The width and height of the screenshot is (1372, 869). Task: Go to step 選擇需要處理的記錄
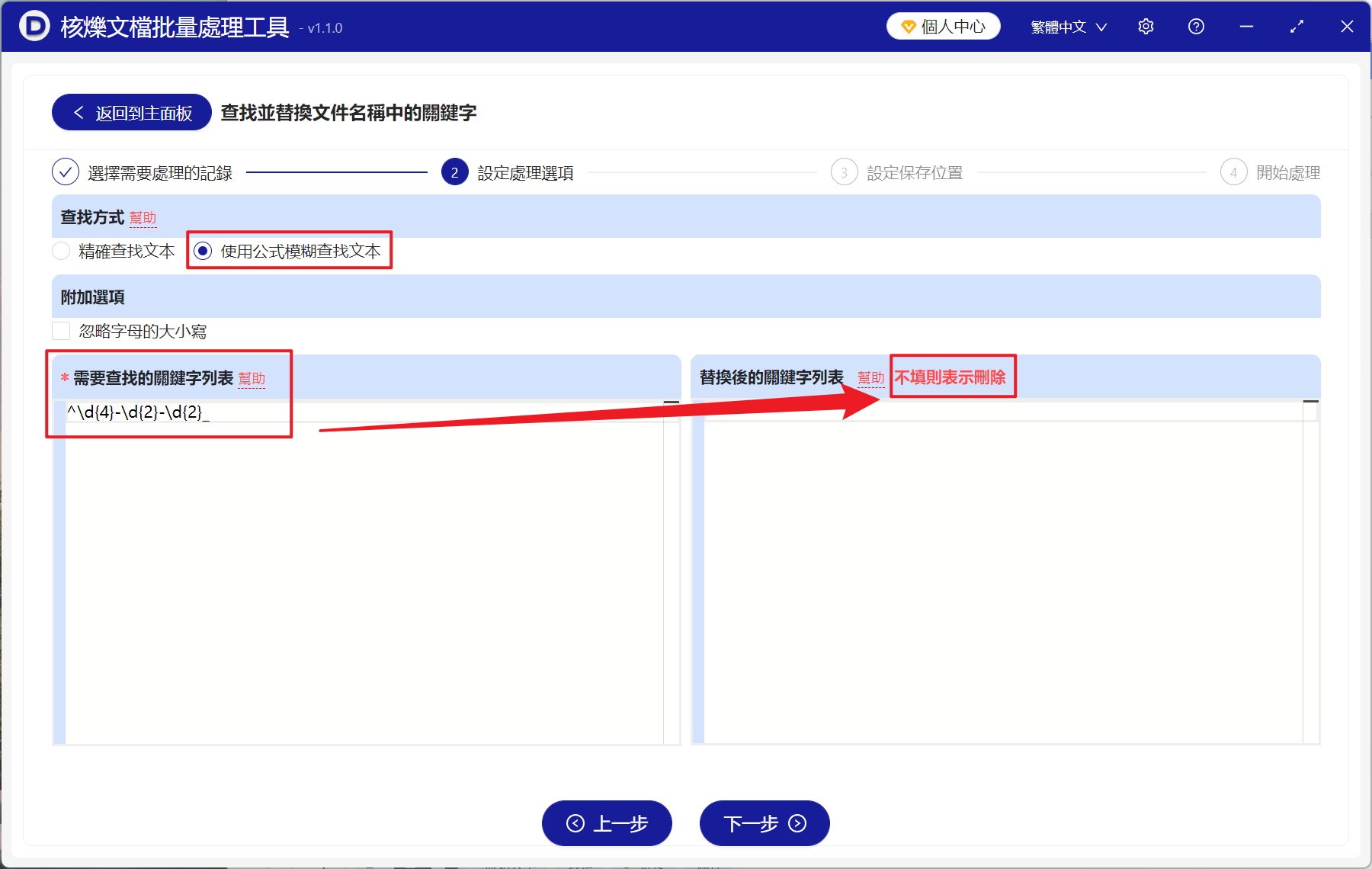[143, 173]
